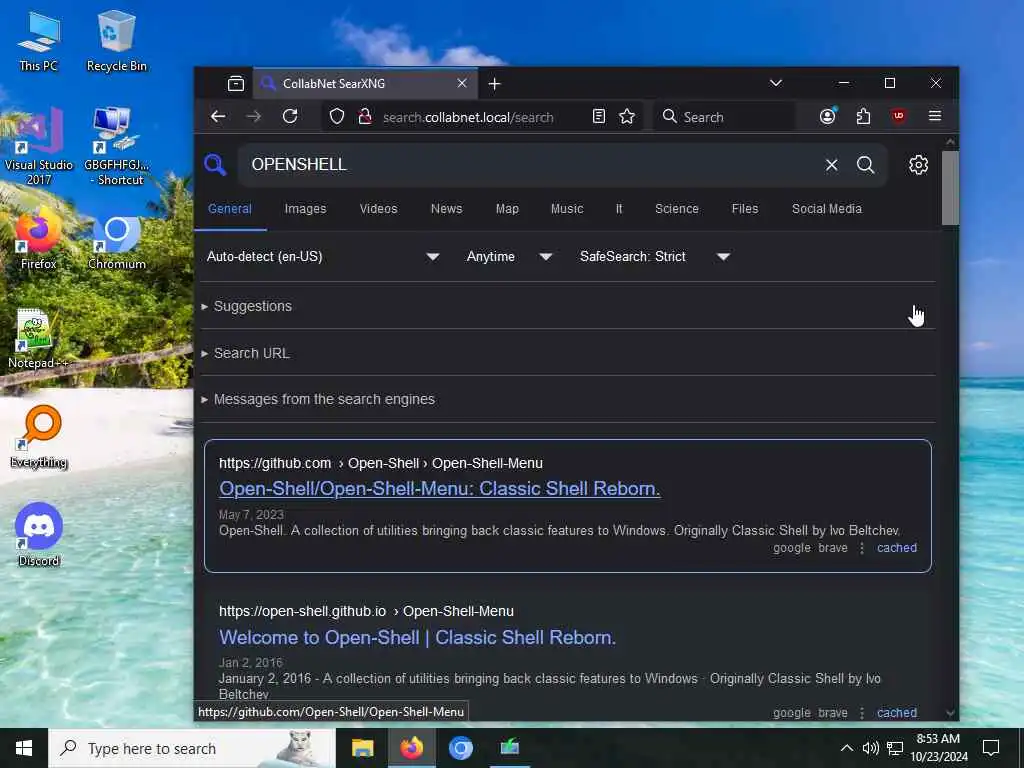Select the Recycle Bin desktop icon
1024x768 pixels.
click(x=116, y=41)
